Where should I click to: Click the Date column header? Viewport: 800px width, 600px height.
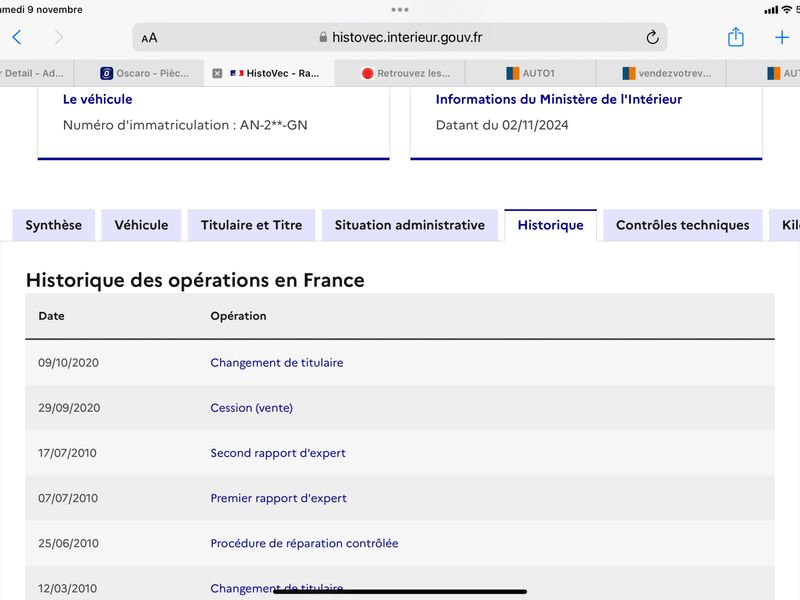pos(52,316)
